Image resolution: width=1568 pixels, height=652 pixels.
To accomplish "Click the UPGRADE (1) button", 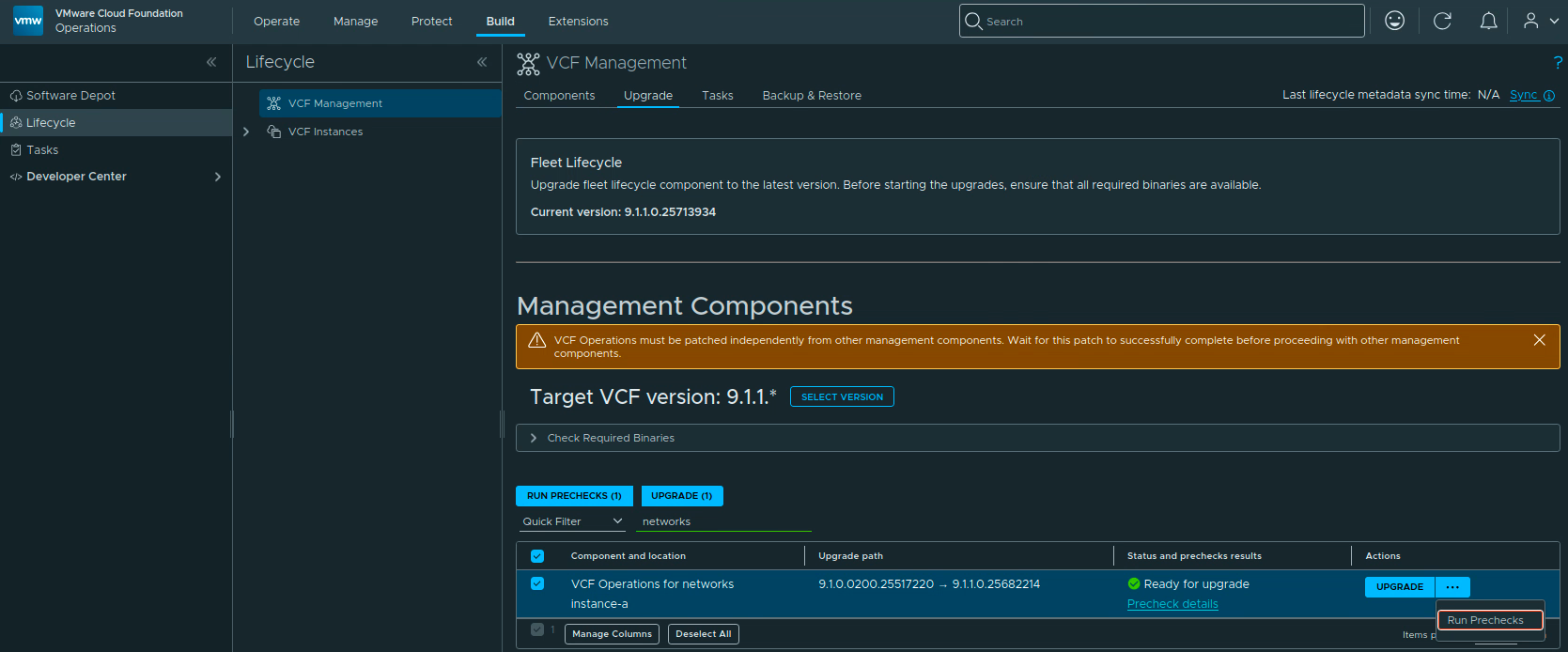I will tap(682, 495).
